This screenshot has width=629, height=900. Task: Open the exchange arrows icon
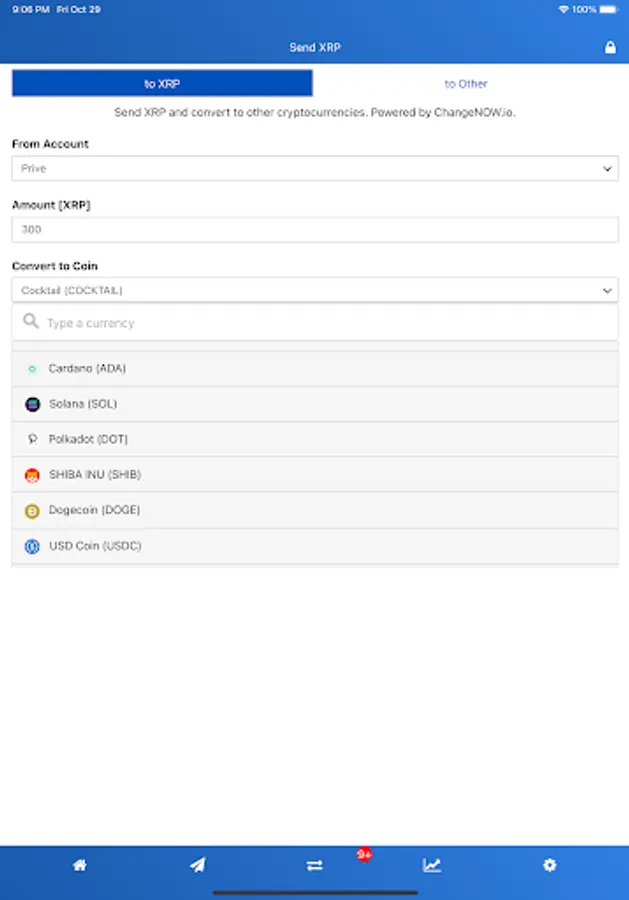coord(314,866)
